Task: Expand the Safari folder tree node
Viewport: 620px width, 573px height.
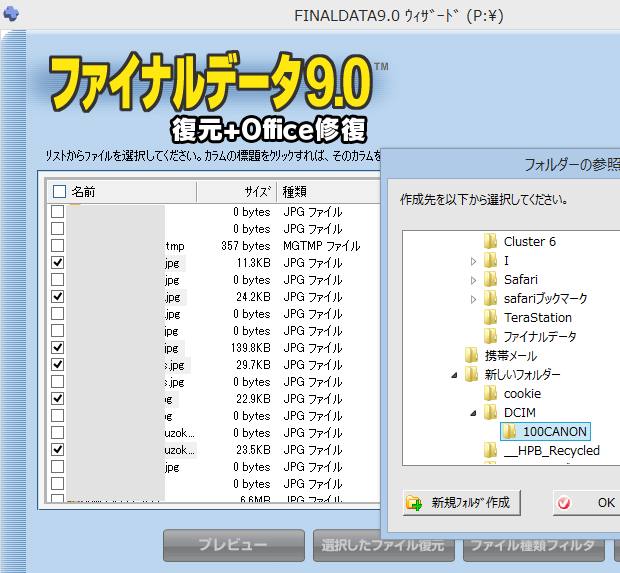Action: (473, 279)
